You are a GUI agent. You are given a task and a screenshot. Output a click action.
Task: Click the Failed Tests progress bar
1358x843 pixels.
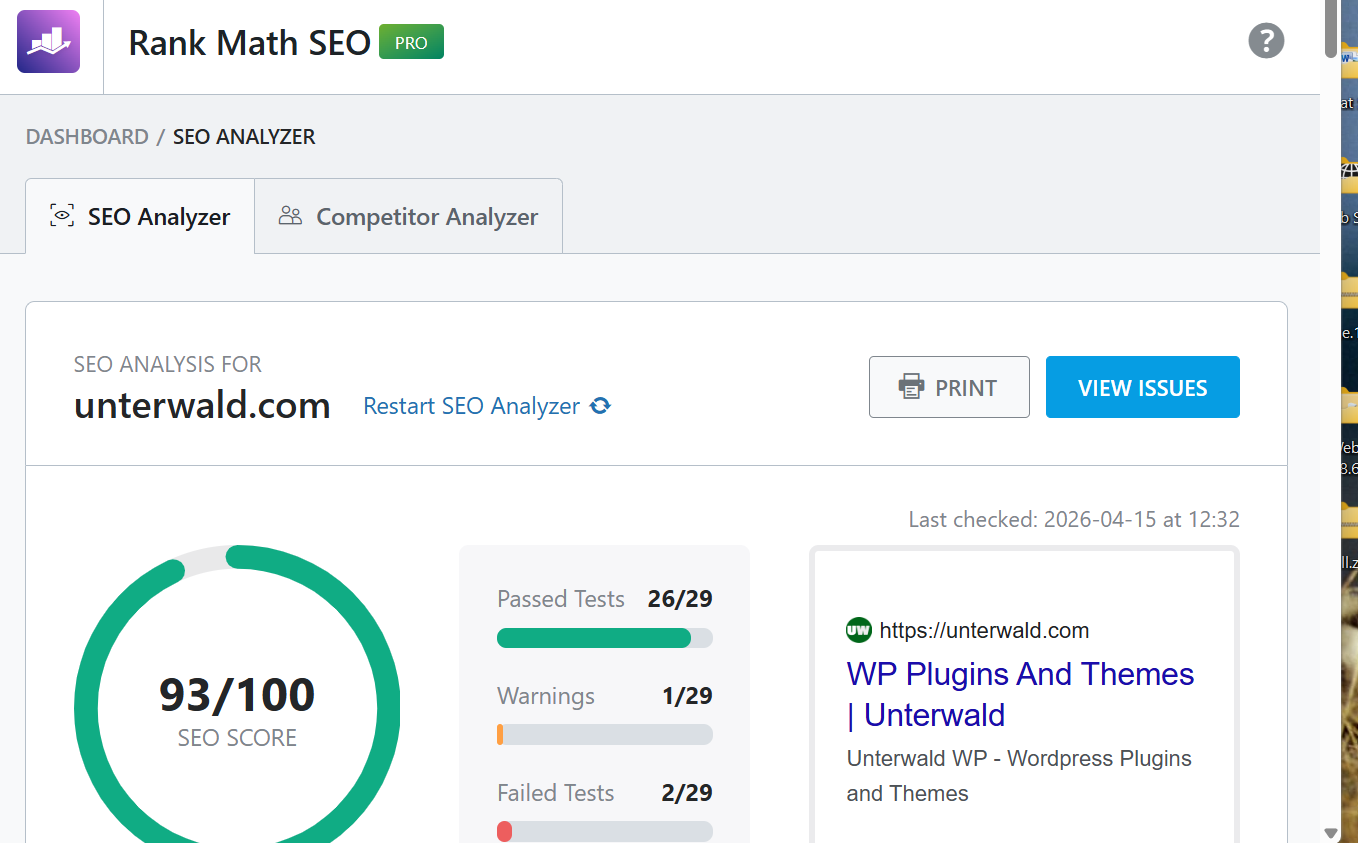coord(605,832)
